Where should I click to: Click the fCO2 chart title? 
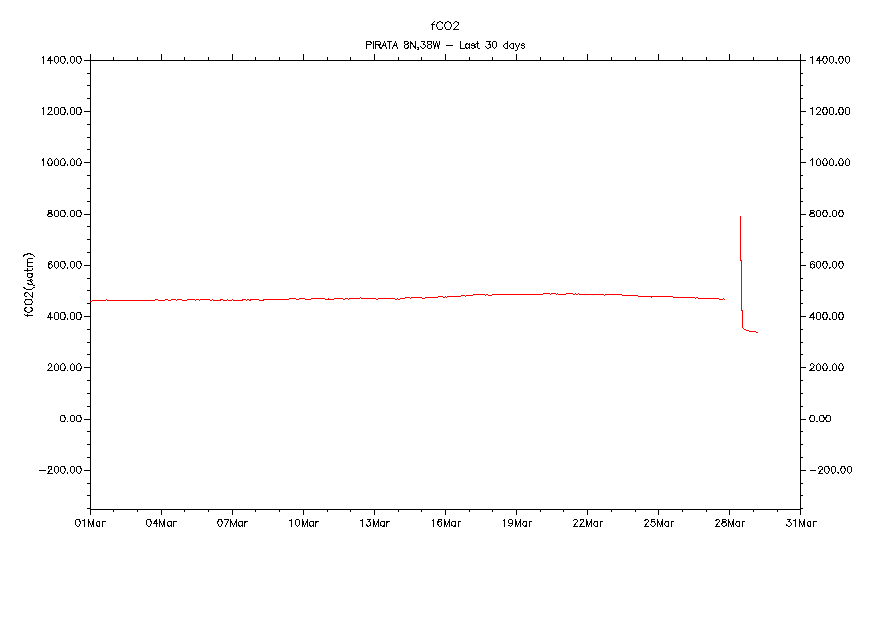coord(445,26)
